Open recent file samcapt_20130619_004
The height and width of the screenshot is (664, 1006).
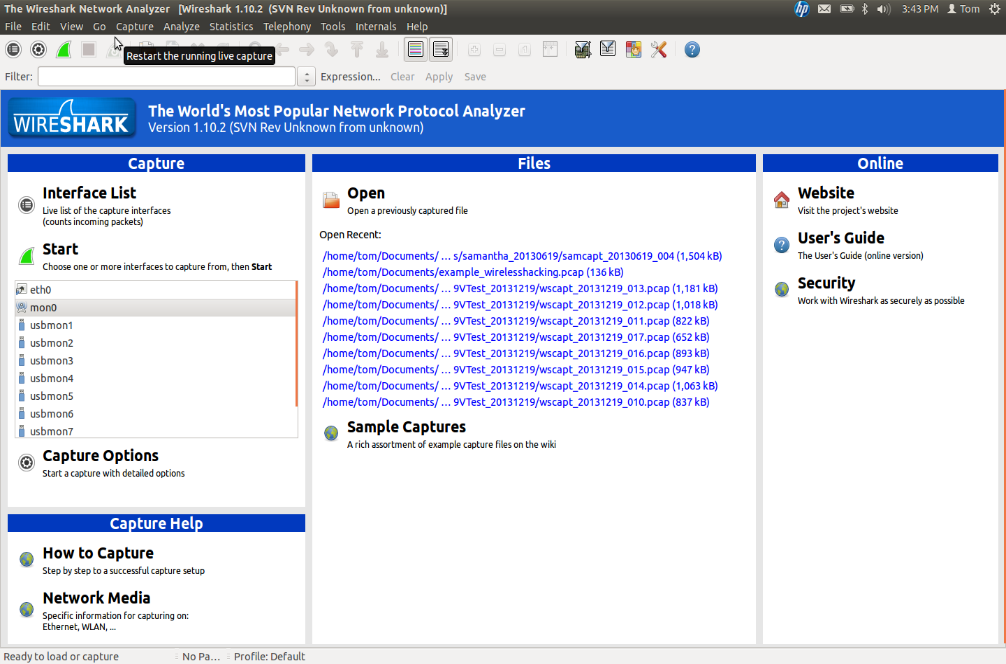(x=522, y=256)
